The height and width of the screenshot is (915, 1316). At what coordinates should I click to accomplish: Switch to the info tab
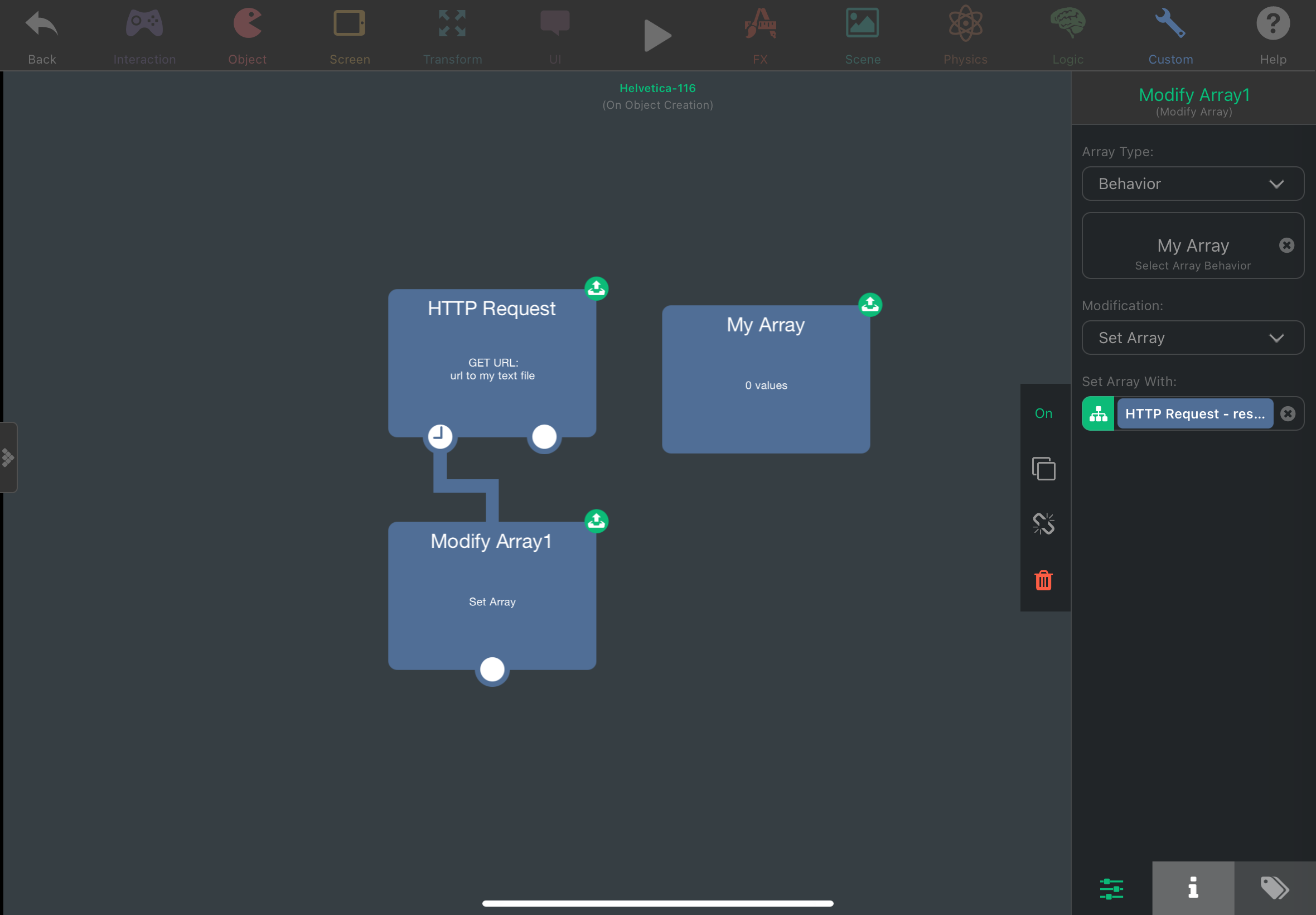[1193, 888]
